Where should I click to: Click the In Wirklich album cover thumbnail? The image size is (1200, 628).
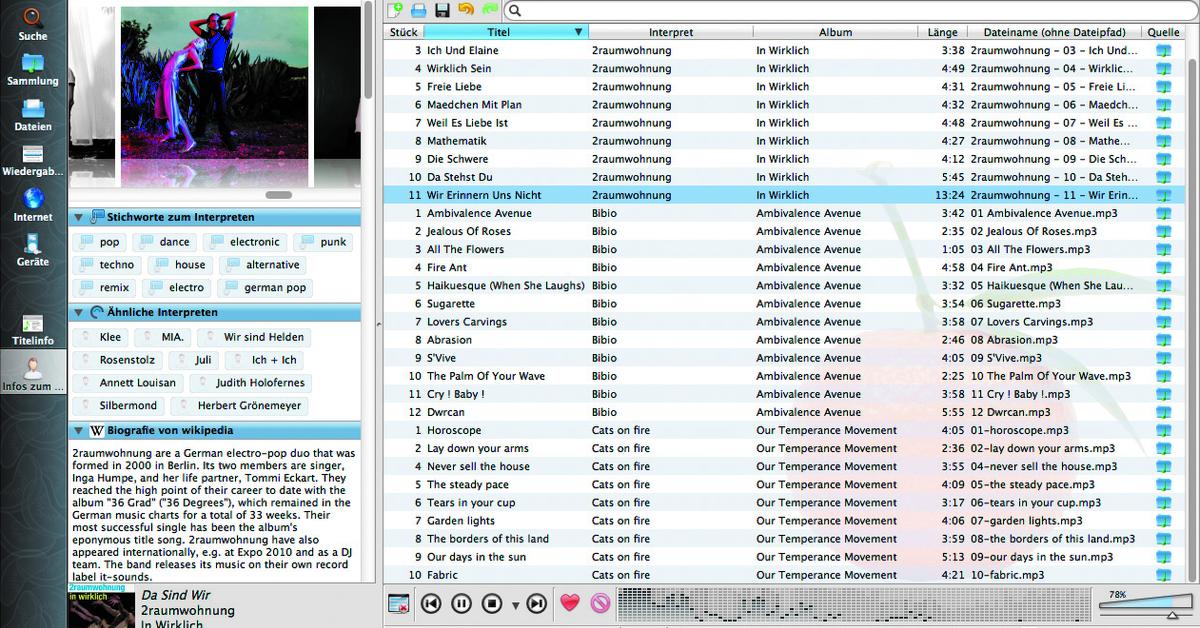click(101, 606)
